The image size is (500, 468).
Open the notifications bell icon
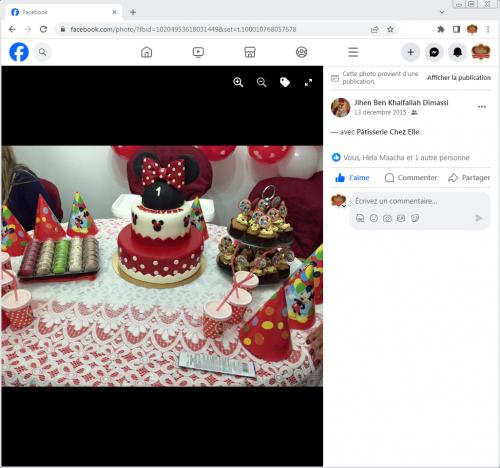pyautogui.click(x=457, y=52)
